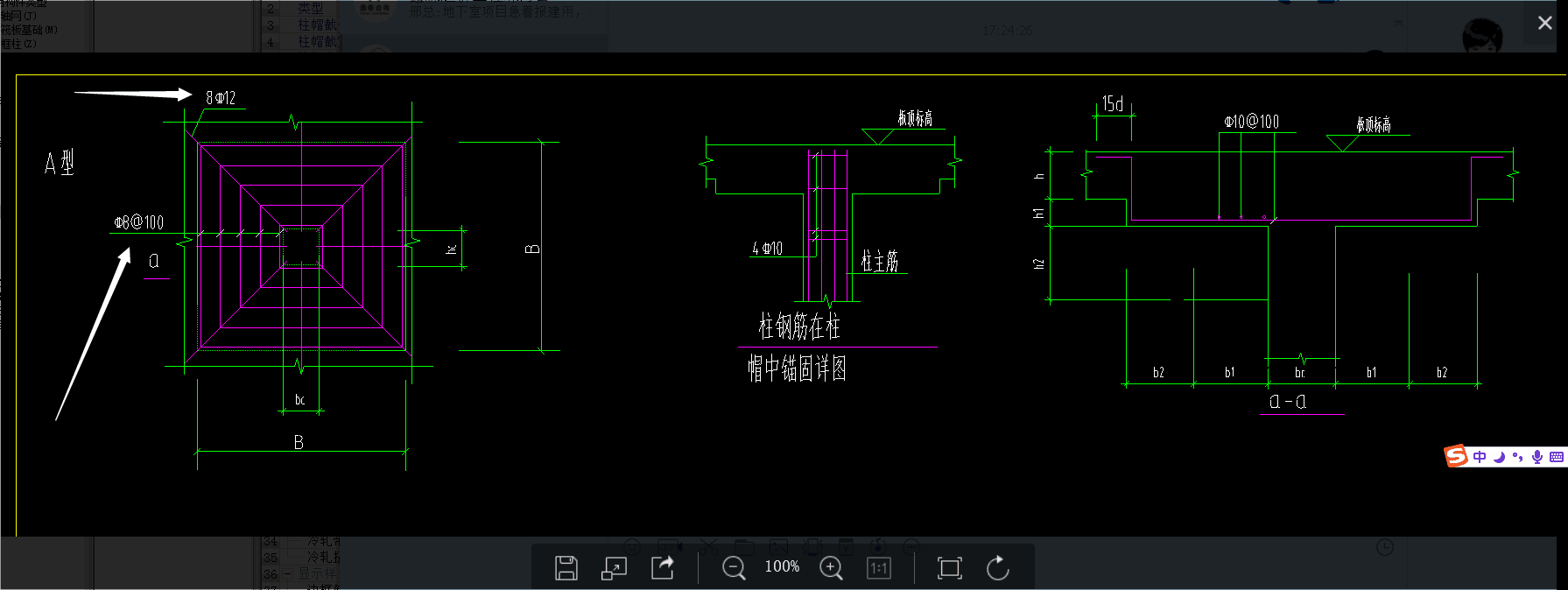Zoom in with the plus magnifier
Image resolution: width=1568 pixels, height=590 pixels.
pyautogui.click(x=831, y=568)
